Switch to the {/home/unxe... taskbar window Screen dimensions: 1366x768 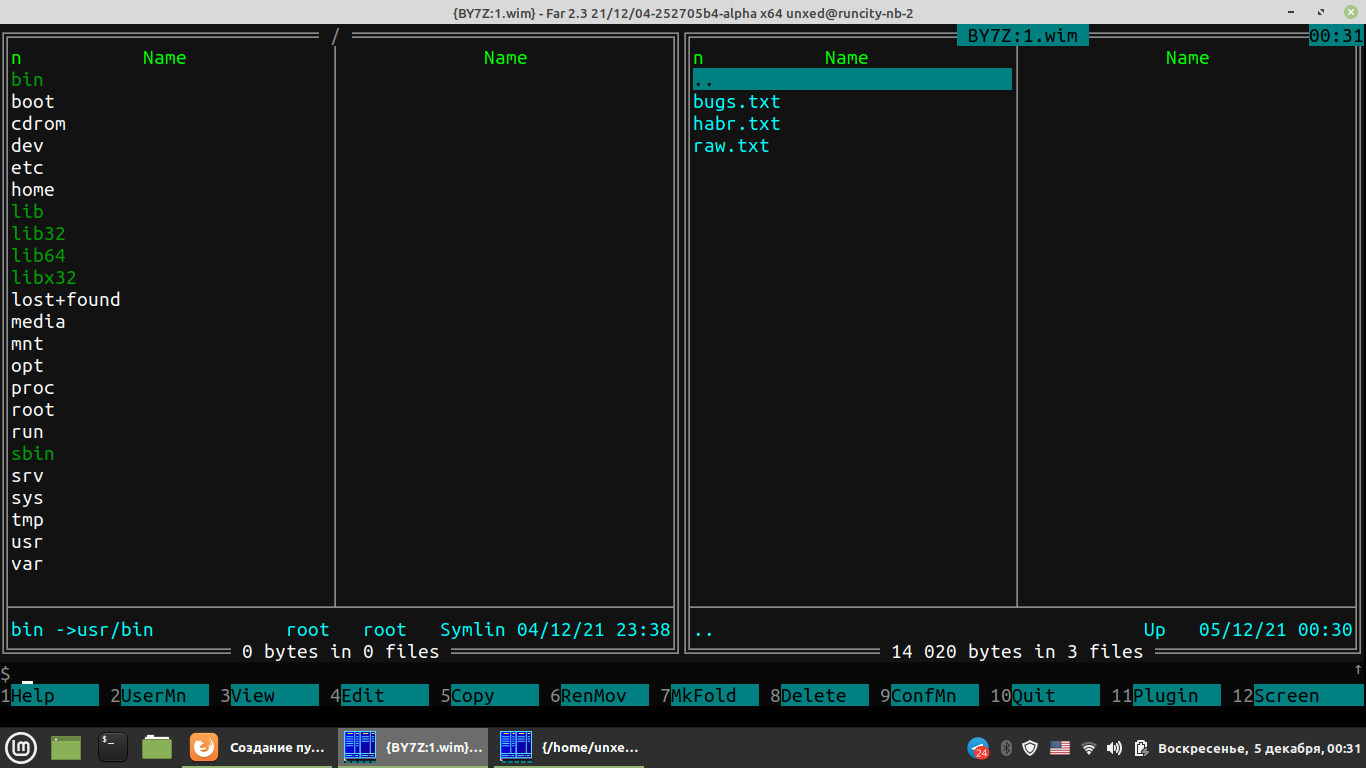pos(570,747)
